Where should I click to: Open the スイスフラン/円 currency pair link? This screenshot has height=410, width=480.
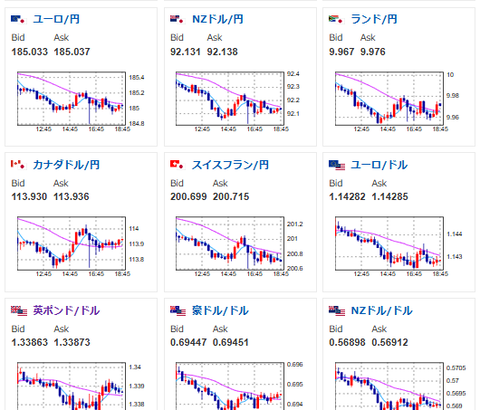230,165
